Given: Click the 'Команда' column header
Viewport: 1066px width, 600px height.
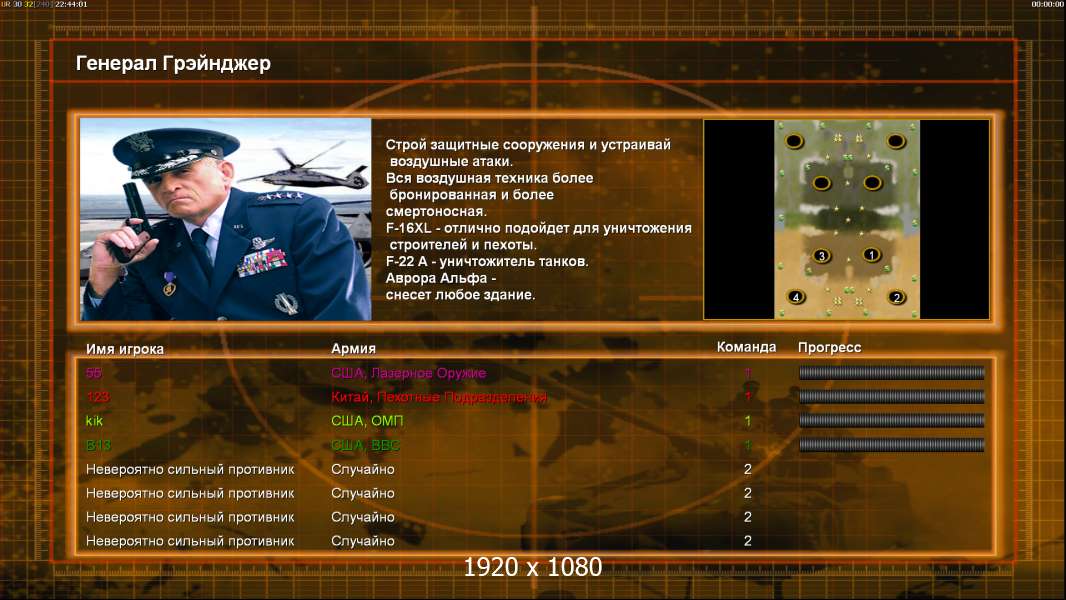Looking at the screenshot, I should click(x=746, y=347).
